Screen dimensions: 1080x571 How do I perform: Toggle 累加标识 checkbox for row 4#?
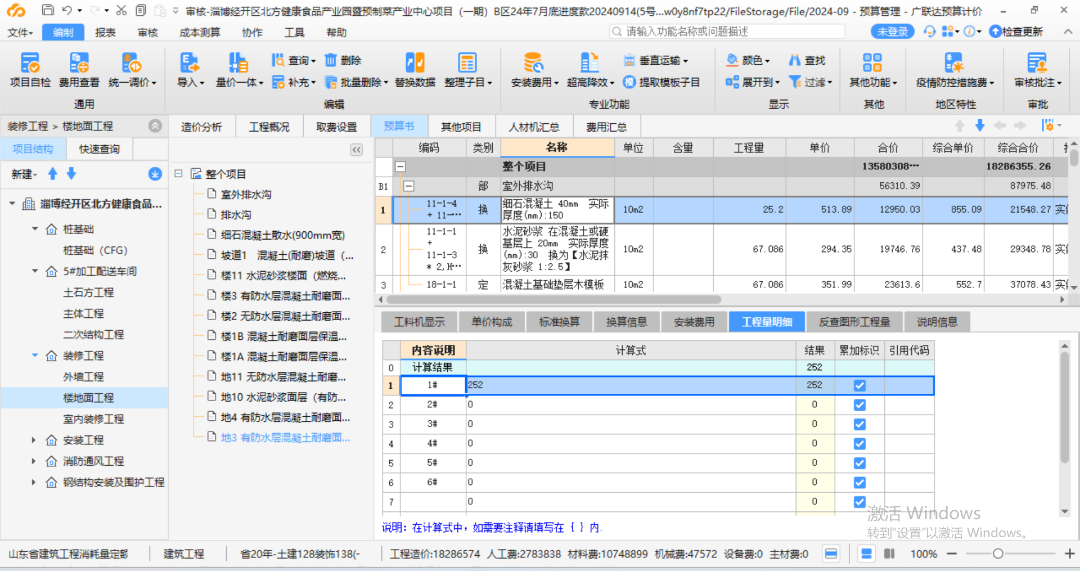[x=859, y=444]
